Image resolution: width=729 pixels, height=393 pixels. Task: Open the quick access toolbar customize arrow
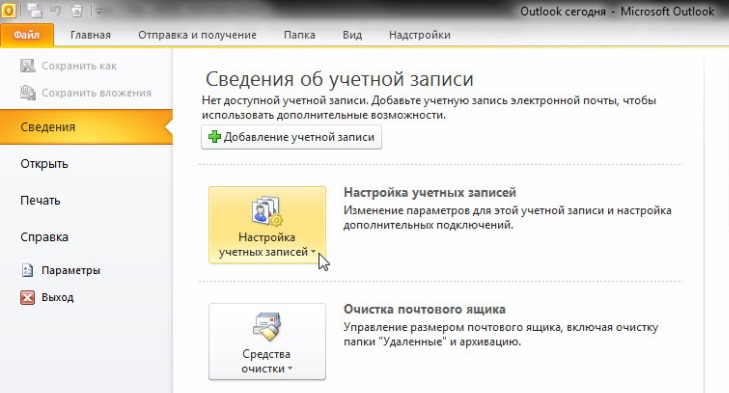click(99, 11)
